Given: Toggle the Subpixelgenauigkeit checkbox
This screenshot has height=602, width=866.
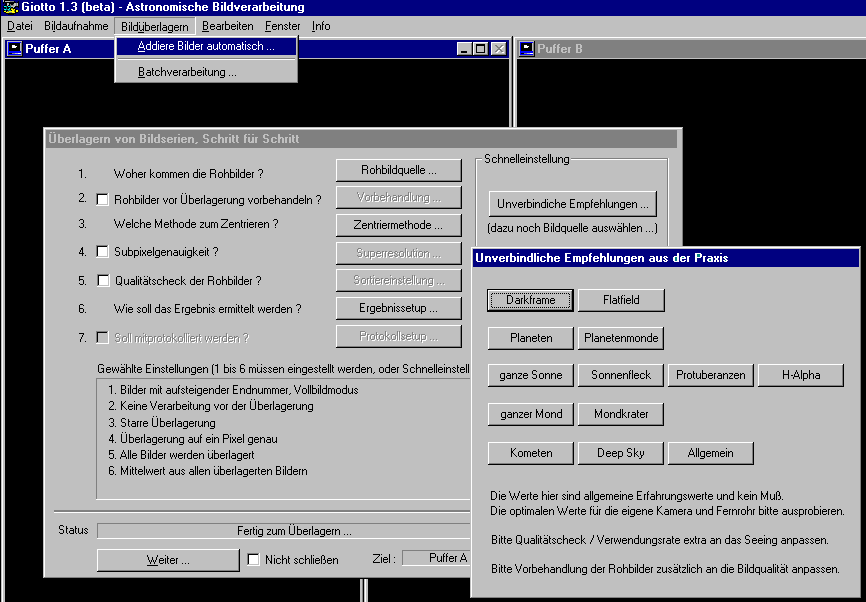Looking at the screenshot, I should (102, 252).
